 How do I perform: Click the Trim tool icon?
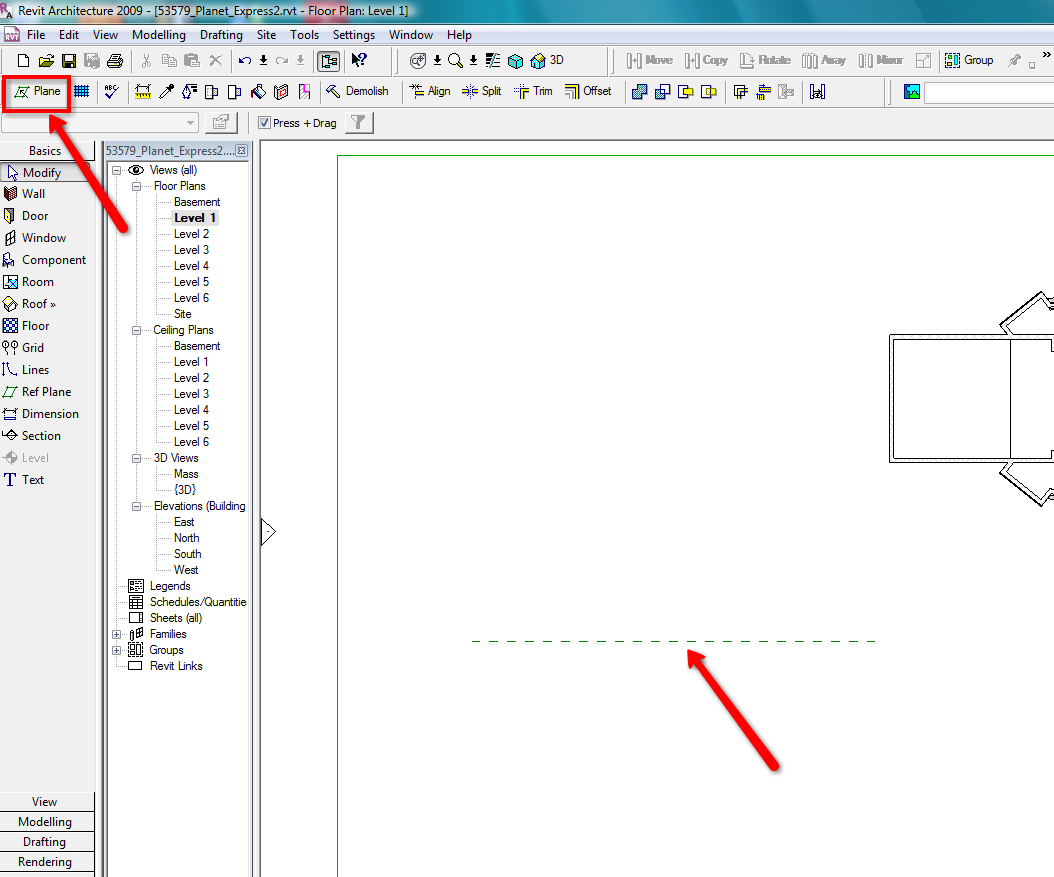[533, 91]
